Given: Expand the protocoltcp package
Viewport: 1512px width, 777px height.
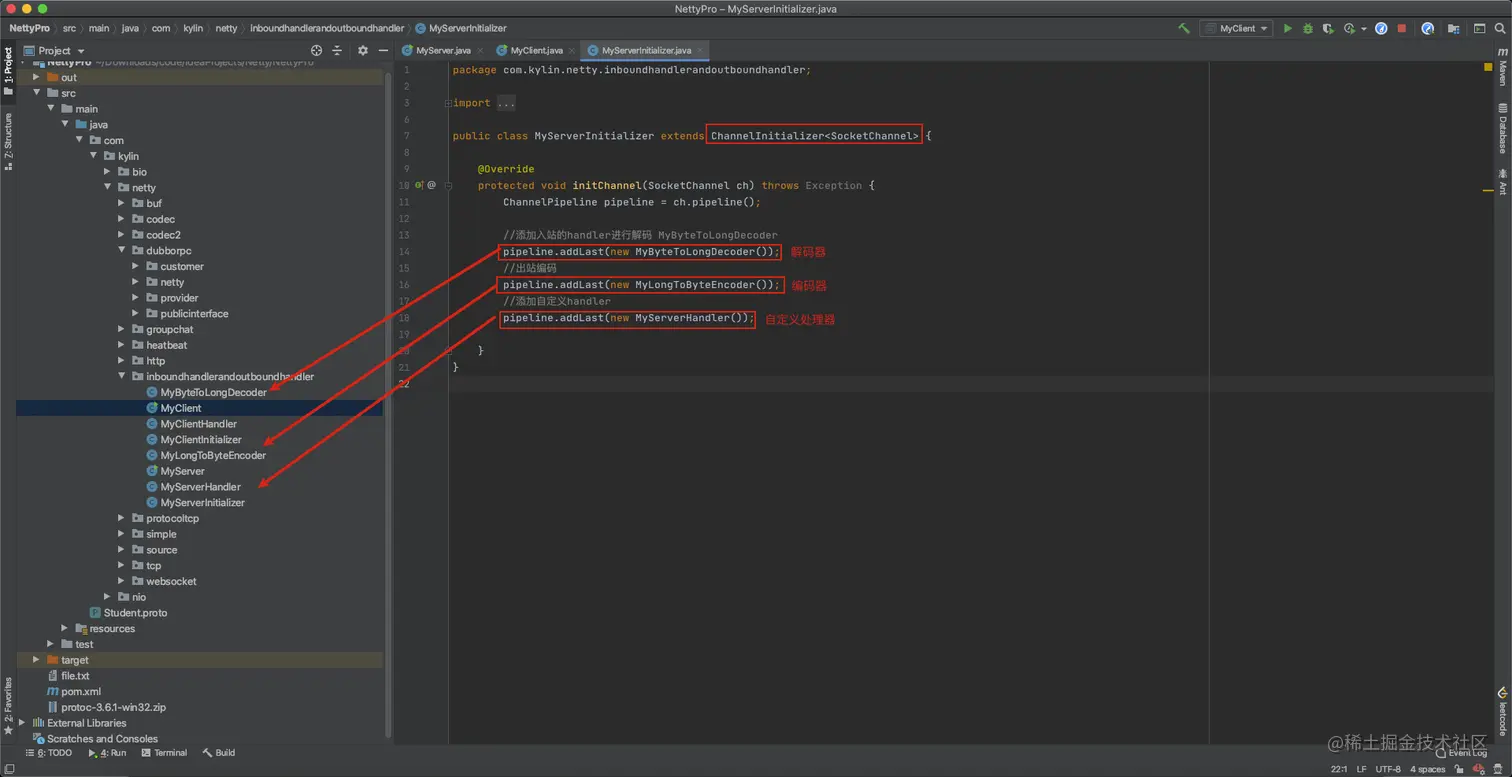Looking at the screenshot, I should 122,518.
